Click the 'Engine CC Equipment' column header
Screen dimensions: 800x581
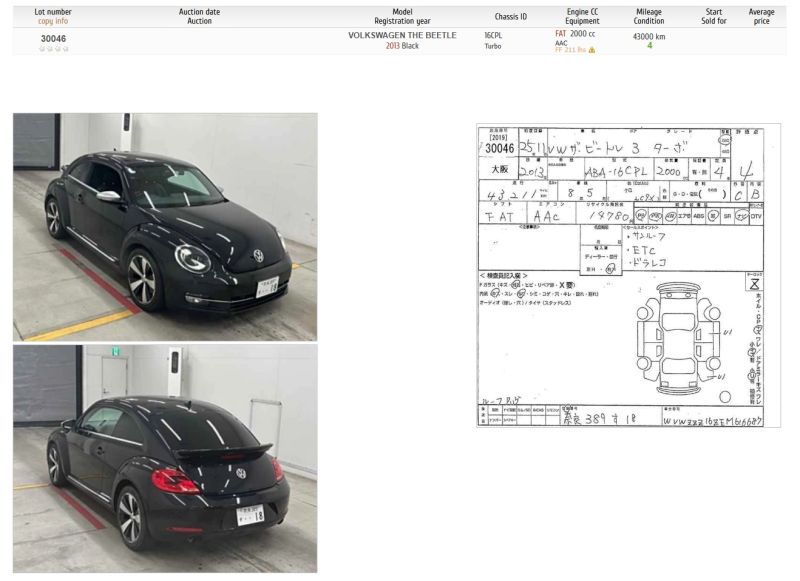(582, 16)
